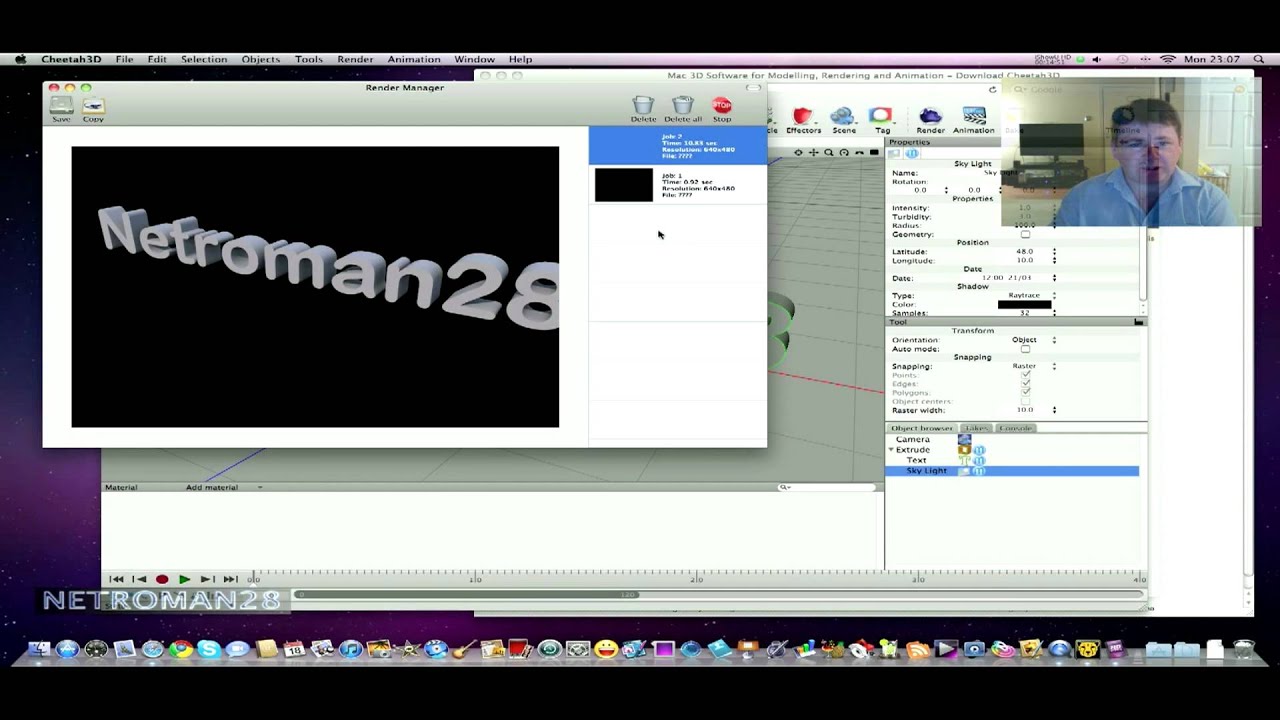Screen dimensions: 1280x720
Task: Copy the rendered image
Action: click(93, 108)
